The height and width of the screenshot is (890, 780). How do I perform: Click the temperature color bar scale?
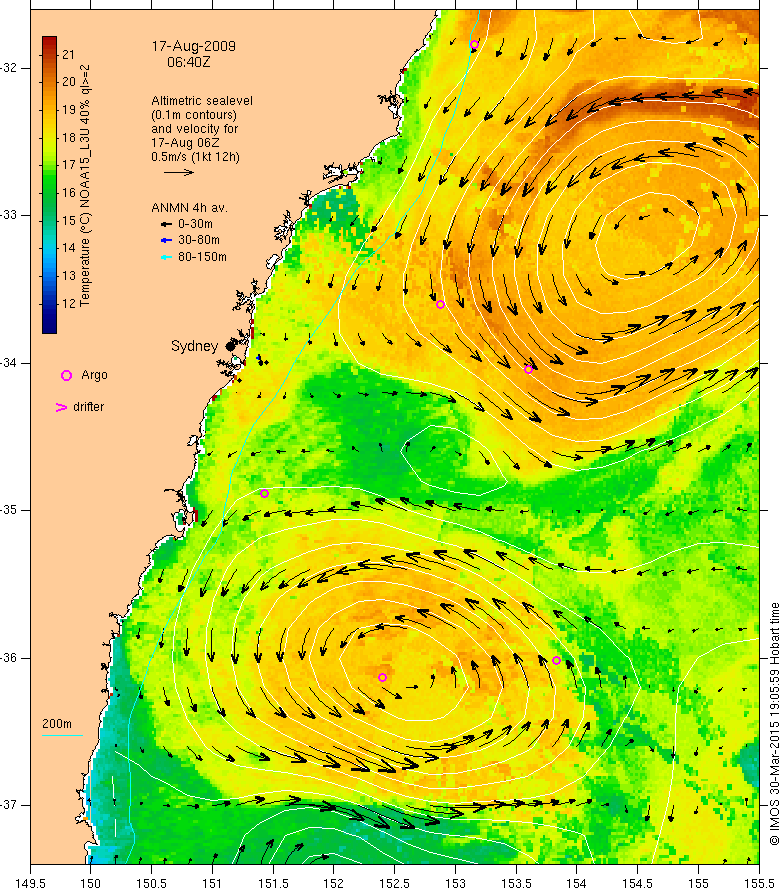coord(49,185)
